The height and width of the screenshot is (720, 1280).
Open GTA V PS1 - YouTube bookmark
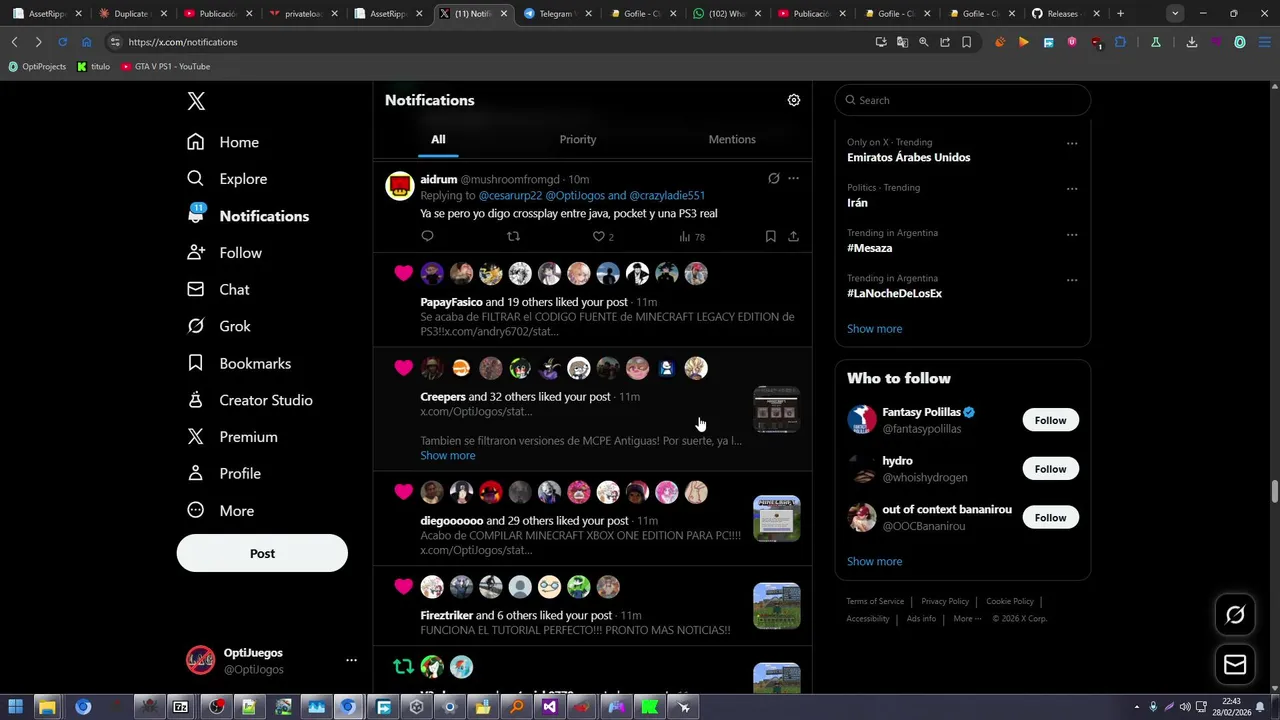click(165, 66)
